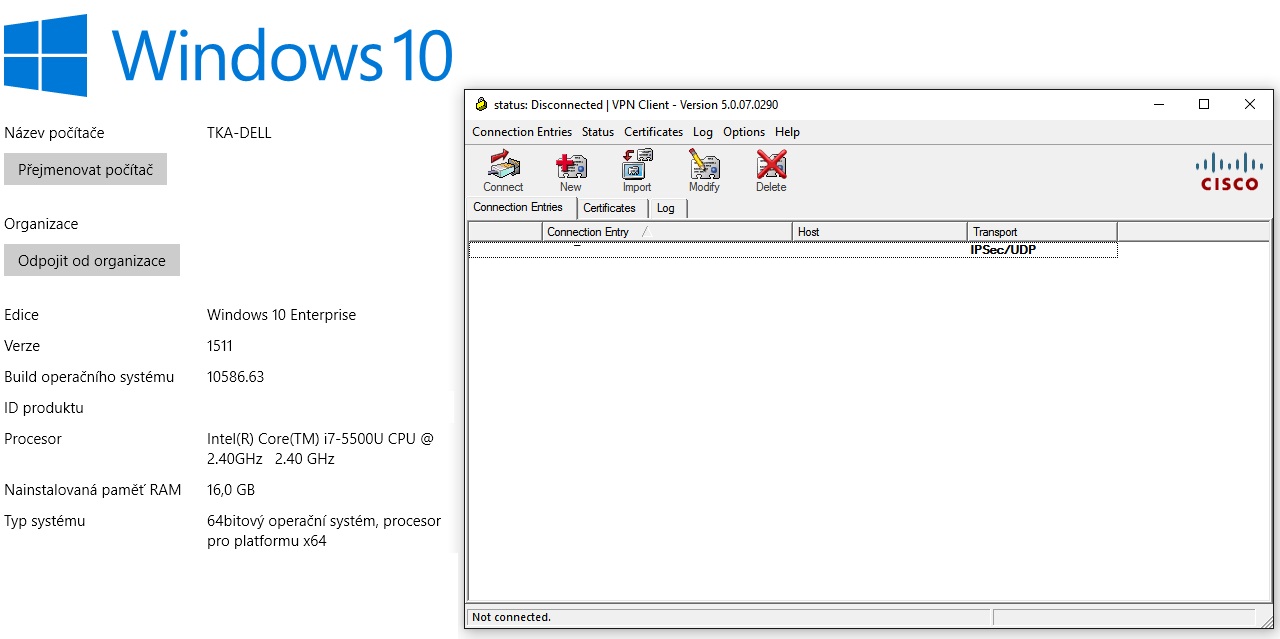Open the Log menu
Viewport: 1280px width, 639px height.
tap(703, 132)
